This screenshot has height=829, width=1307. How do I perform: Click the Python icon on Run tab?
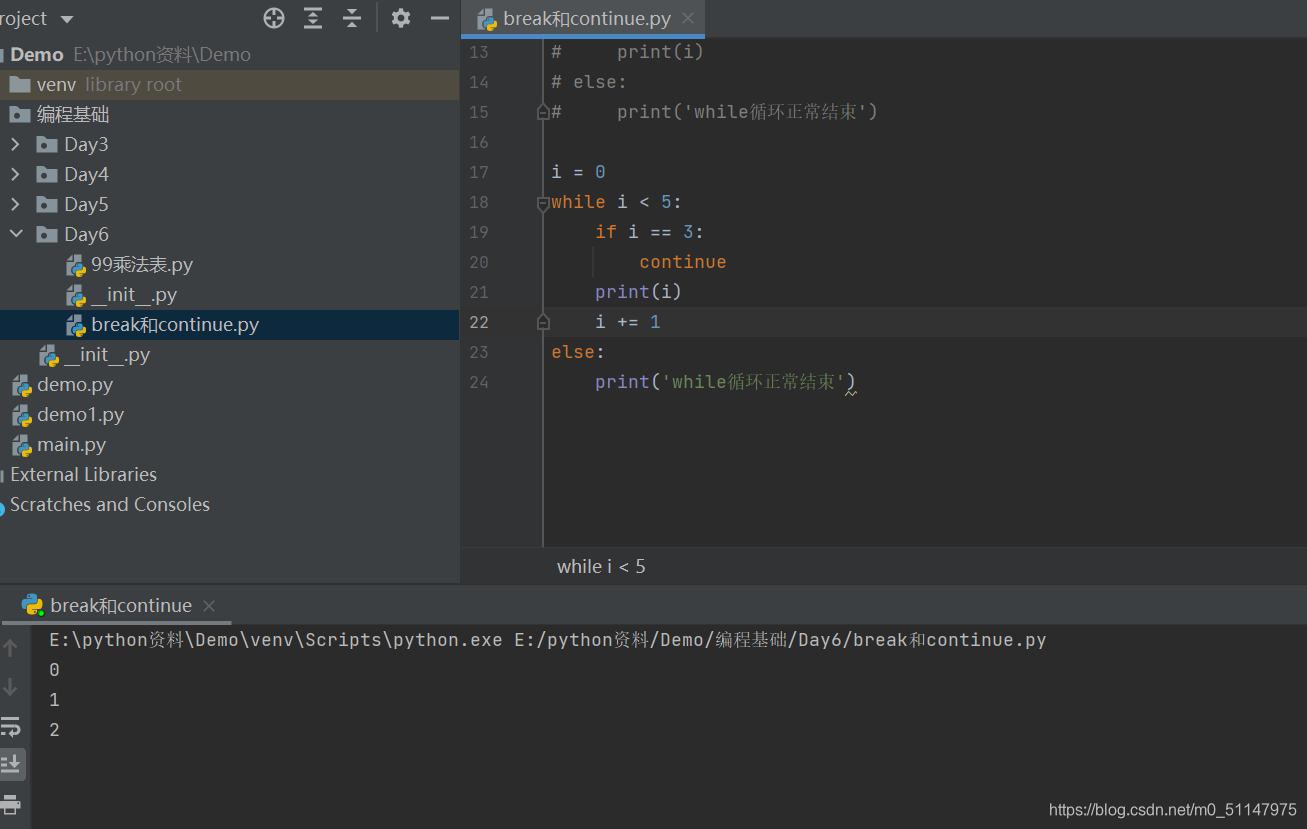[x=33, y=605]
